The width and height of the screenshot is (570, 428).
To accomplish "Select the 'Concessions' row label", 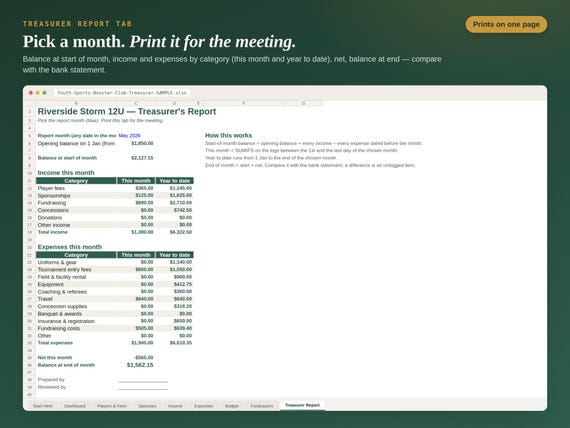I will [x=53, y=210].
